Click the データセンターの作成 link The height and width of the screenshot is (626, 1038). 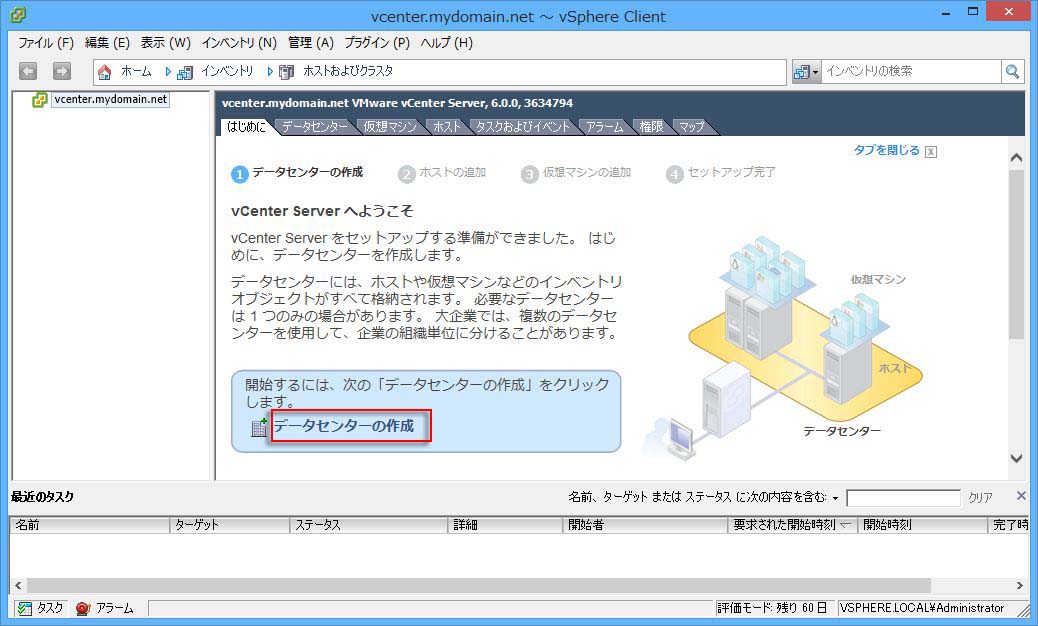[344, 425]
